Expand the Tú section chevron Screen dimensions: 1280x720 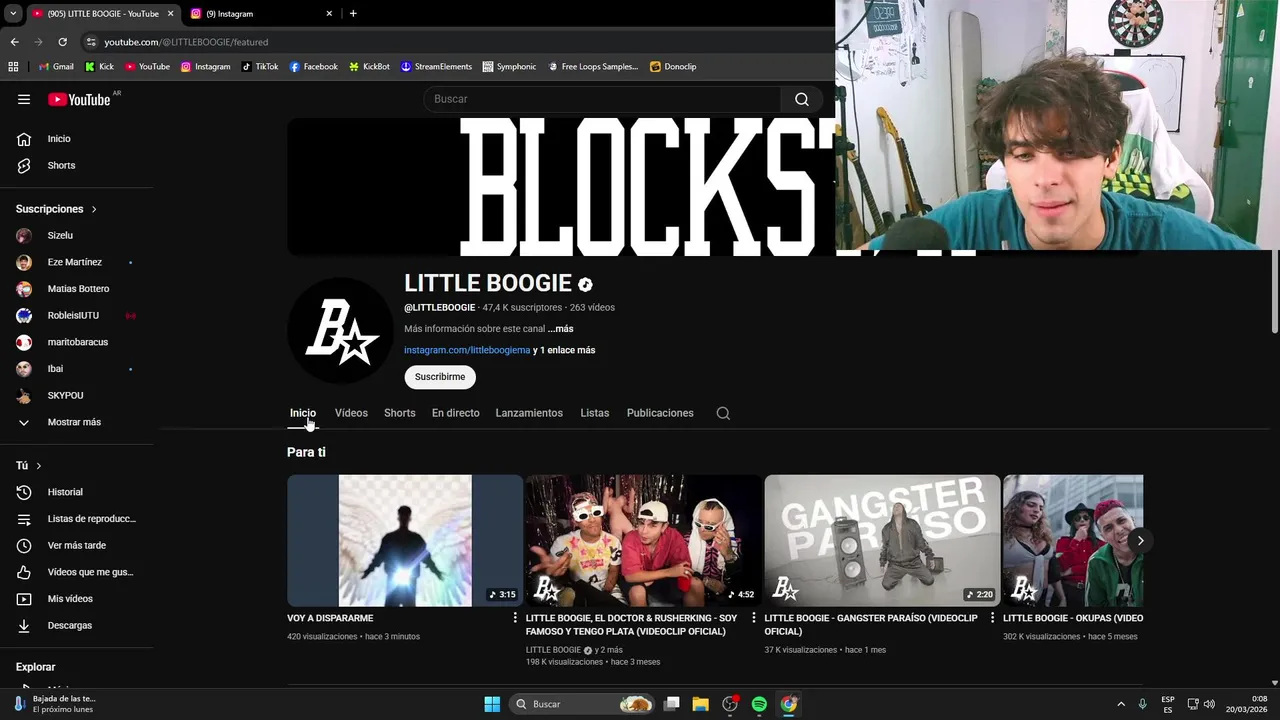(x=39, y=466)
